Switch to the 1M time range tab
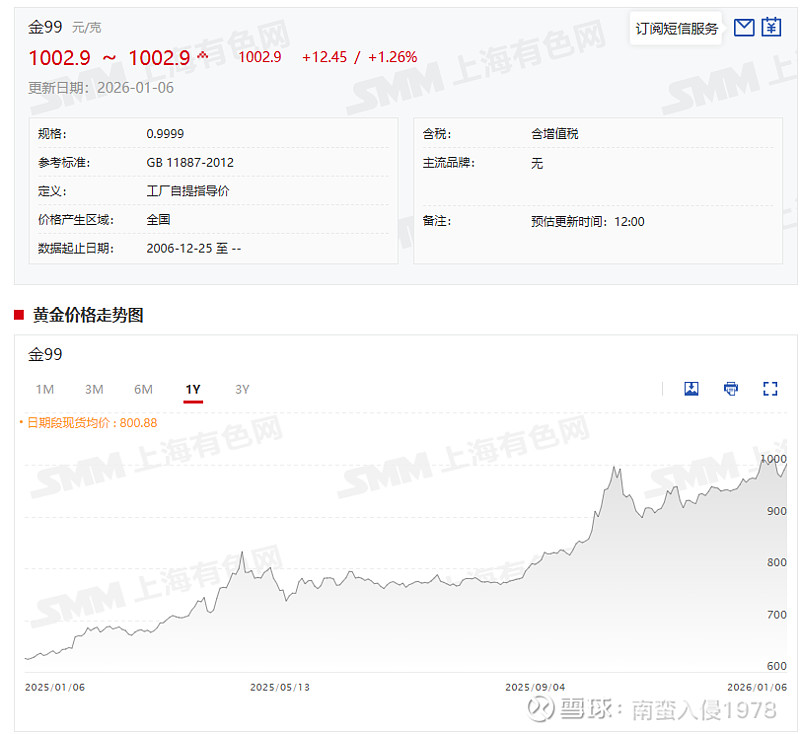The height and width of the screenshot is (734, 800). pos(45,389)
